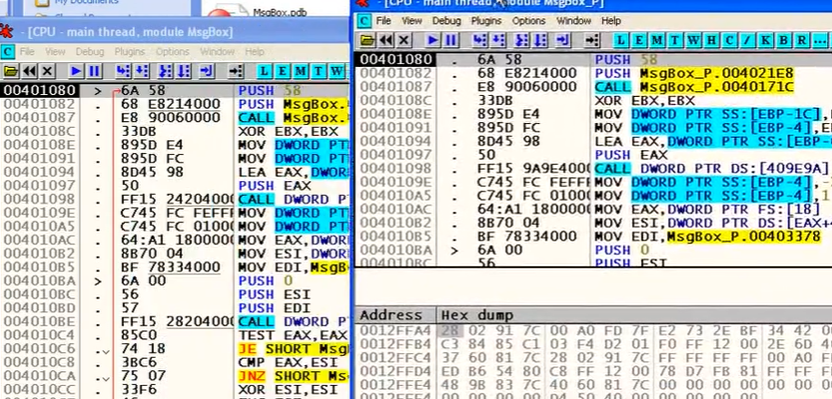
Task: Select address 00401098 in MsgBox_P disassembly
Action: [395, 168]
